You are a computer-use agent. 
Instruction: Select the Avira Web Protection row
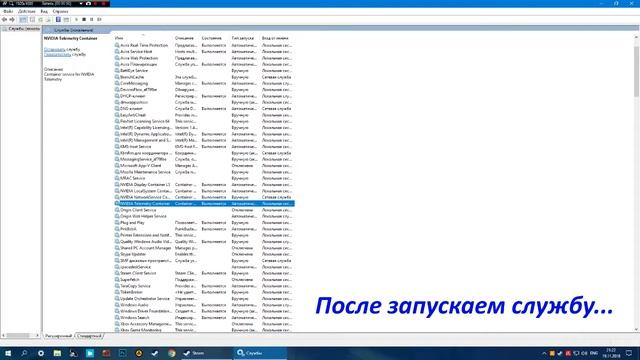click(x=204, y=58)
